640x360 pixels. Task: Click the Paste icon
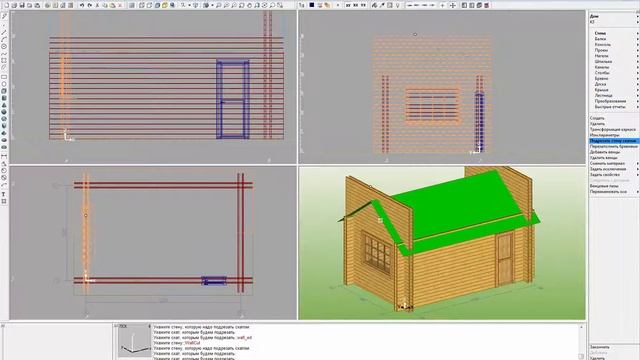tap(112, 5)
